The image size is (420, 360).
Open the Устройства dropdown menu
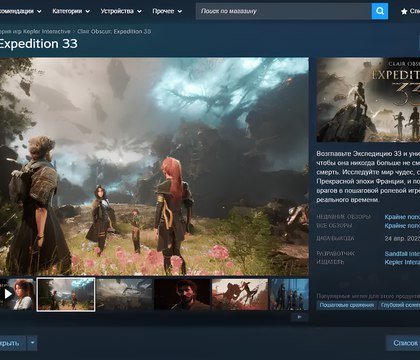point(121,11)
